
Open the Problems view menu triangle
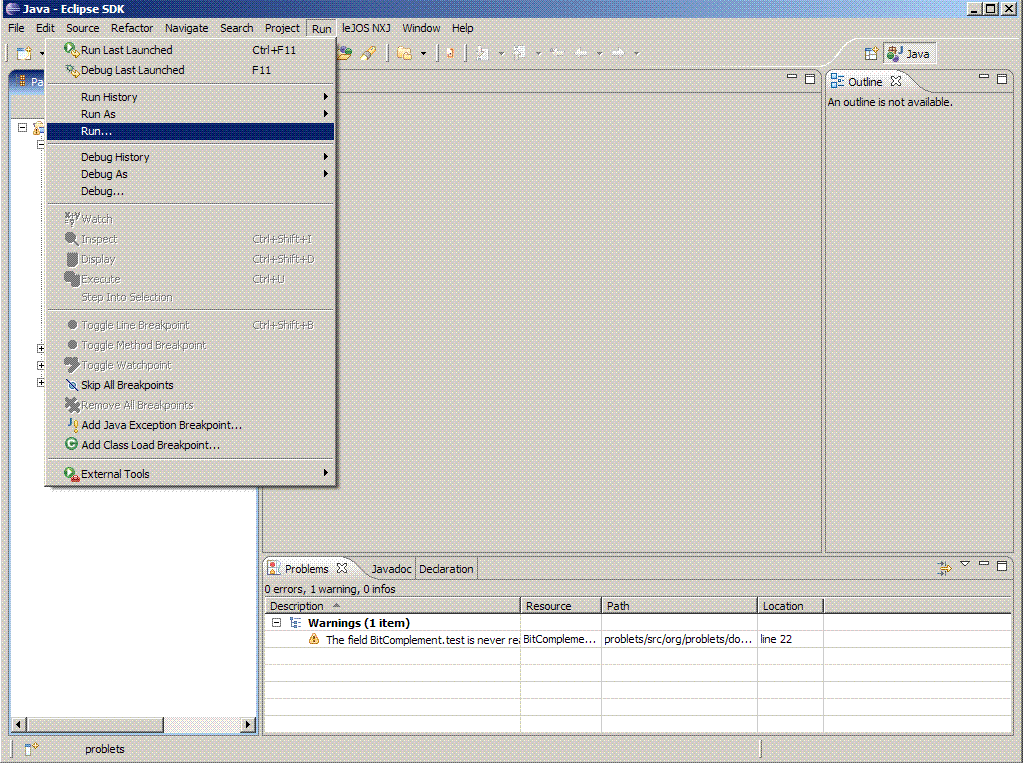click(965, 564)
